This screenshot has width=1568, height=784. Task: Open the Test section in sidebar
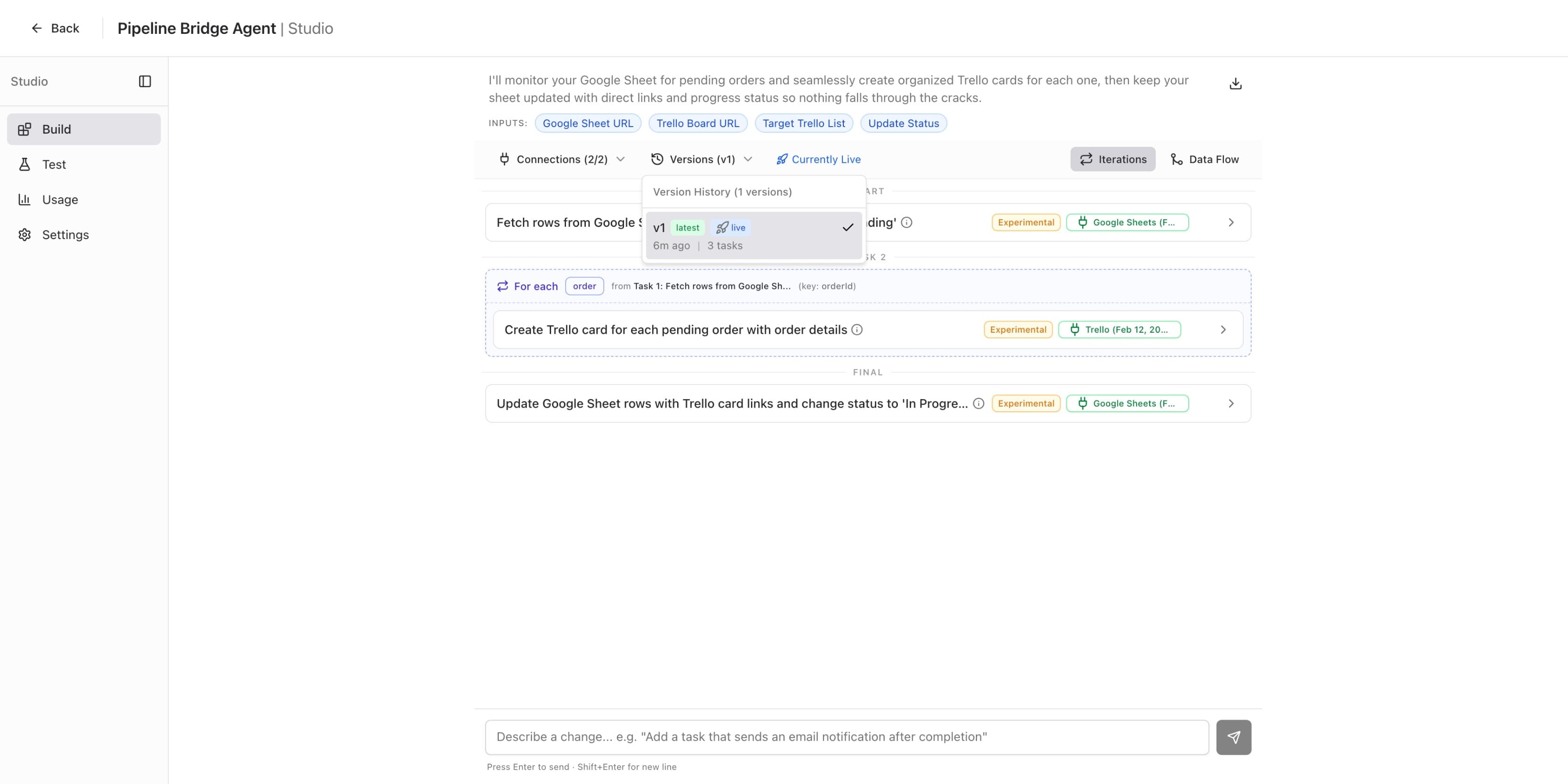[x=54, y=164]
